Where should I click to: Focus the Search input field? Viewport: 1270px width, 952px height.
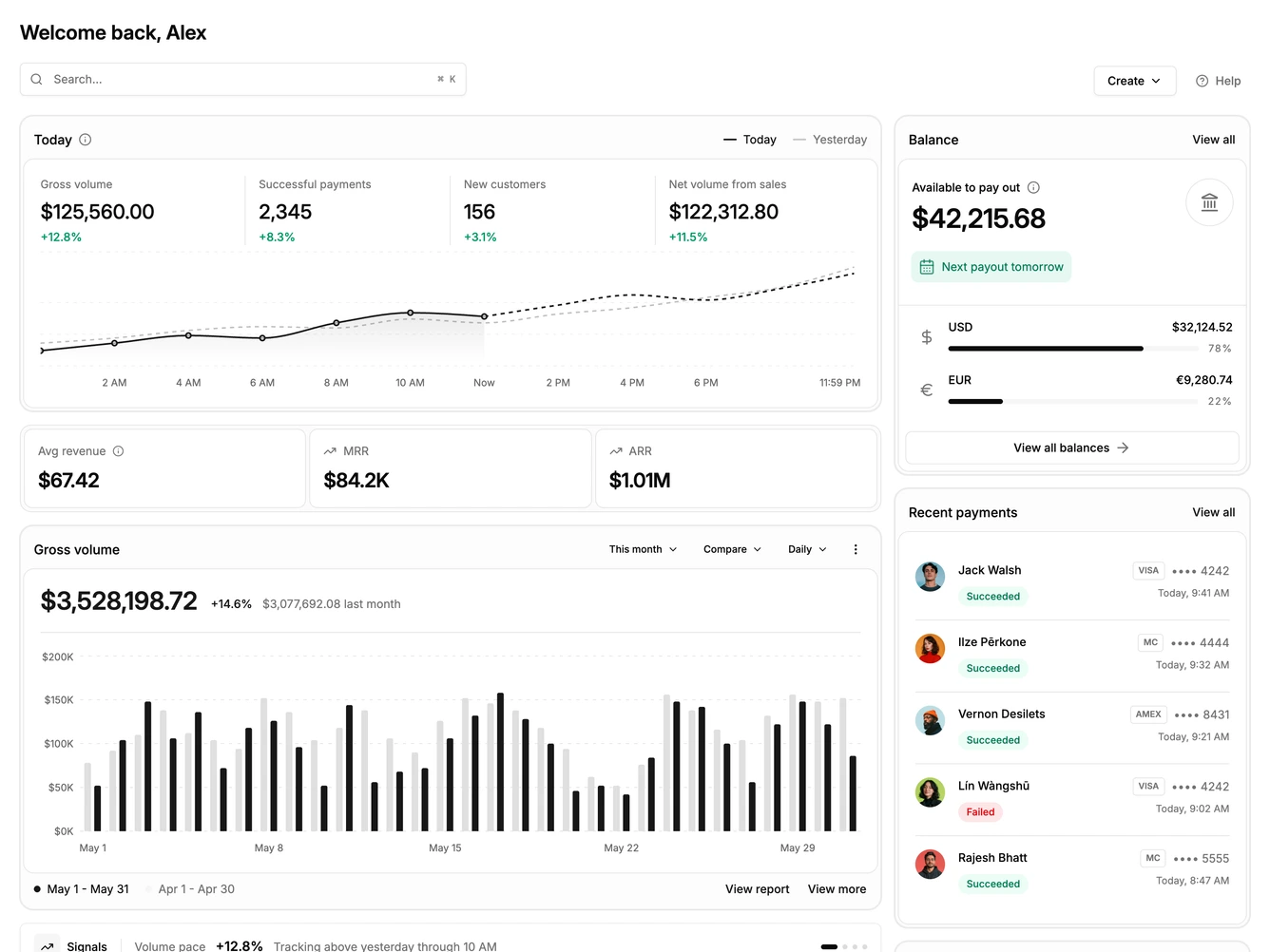click(x=243, y=80)
